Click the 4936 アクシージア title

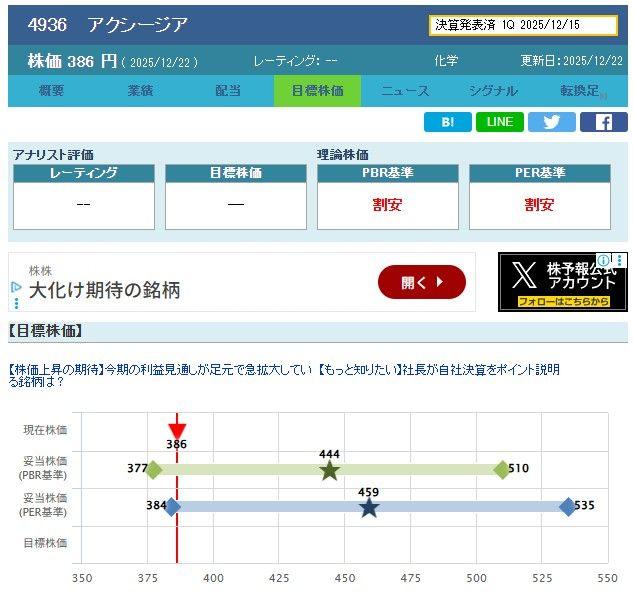(108, 25)
